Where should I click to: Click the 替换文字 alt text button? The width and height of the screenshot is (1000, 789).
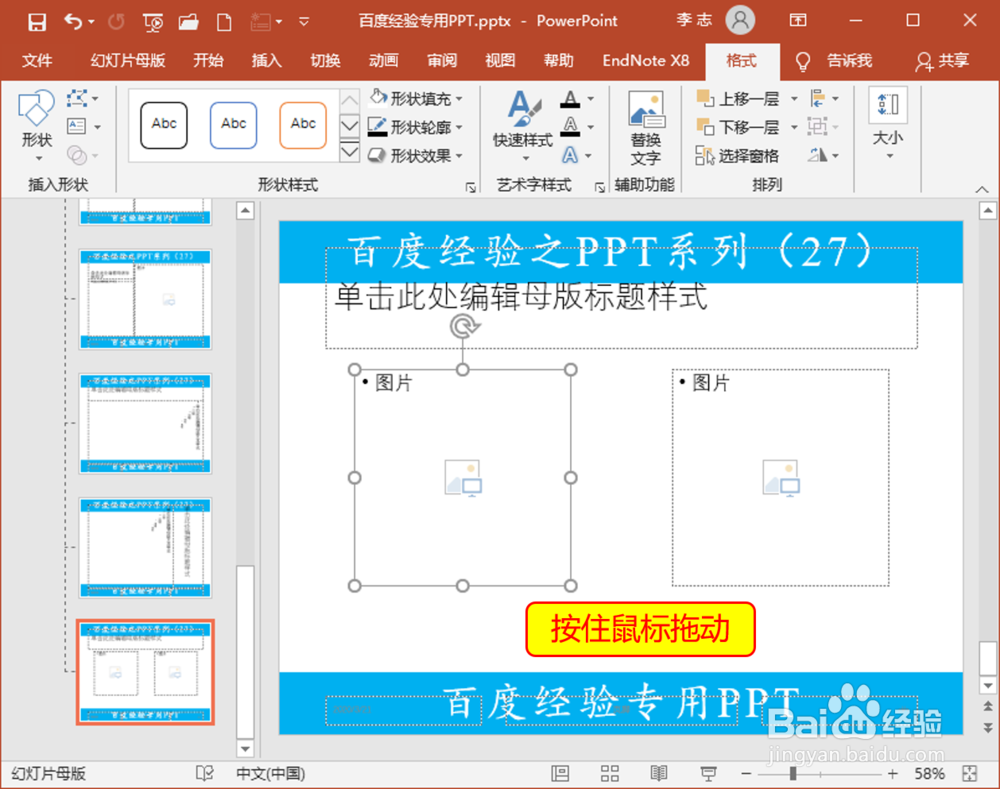pyautogui.click(x=646, y=128)
